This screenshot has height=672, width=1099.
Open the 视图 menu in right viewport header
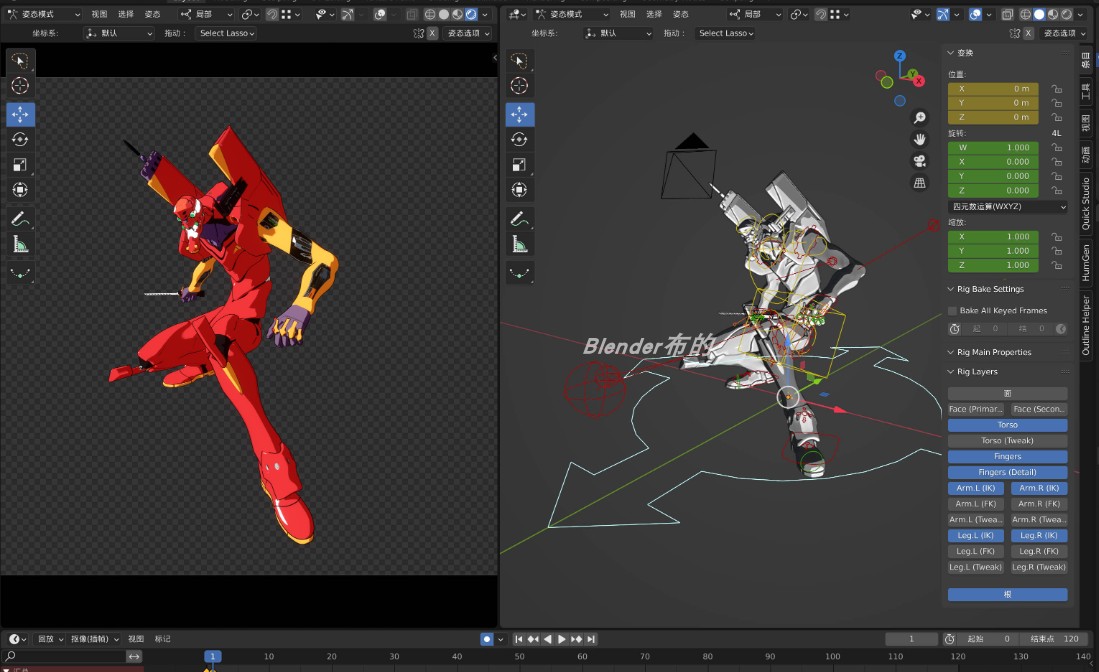coord(627,14)
